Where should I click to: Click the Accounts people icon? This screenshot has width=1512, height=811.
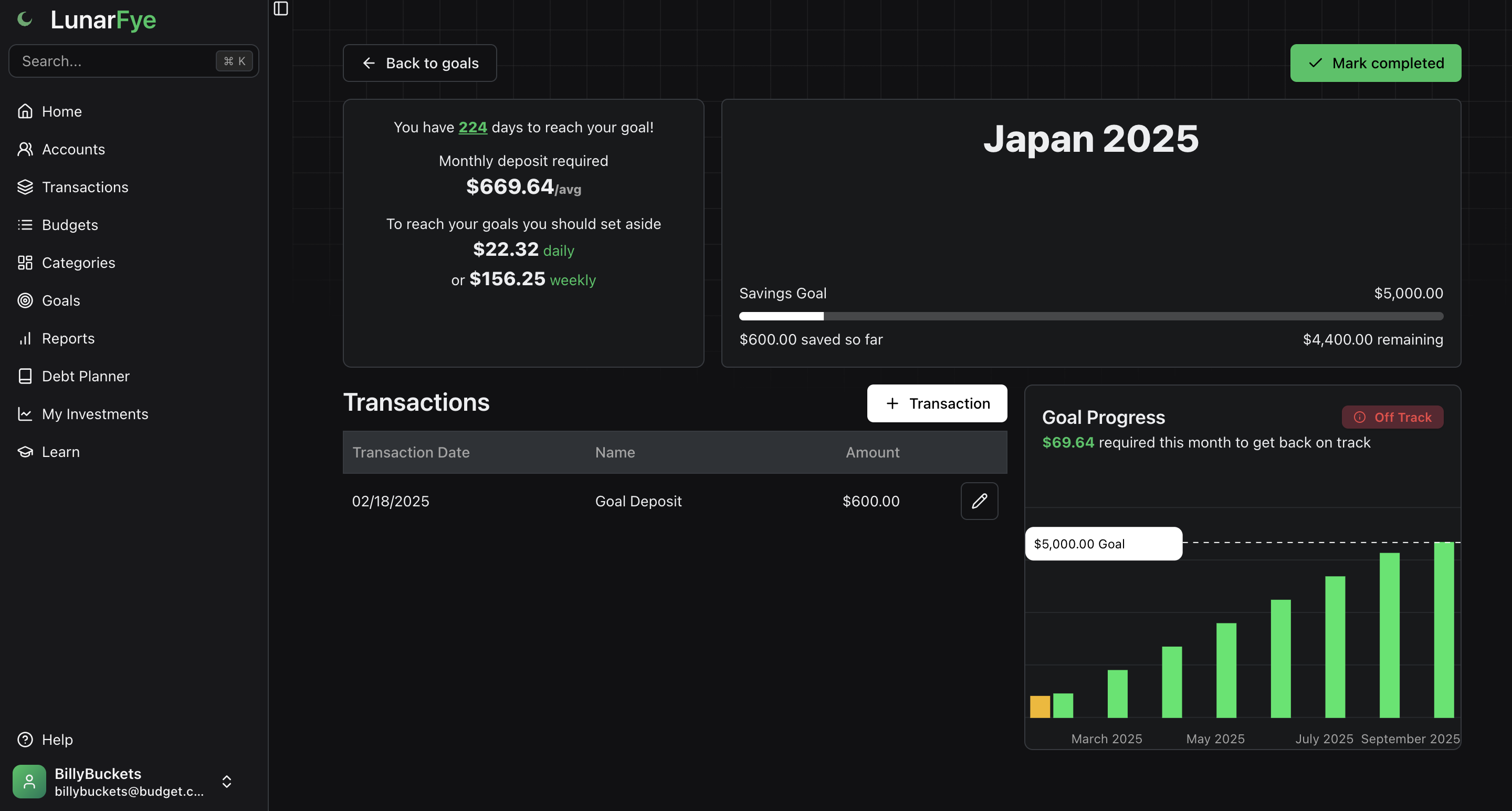click(25, 149)
